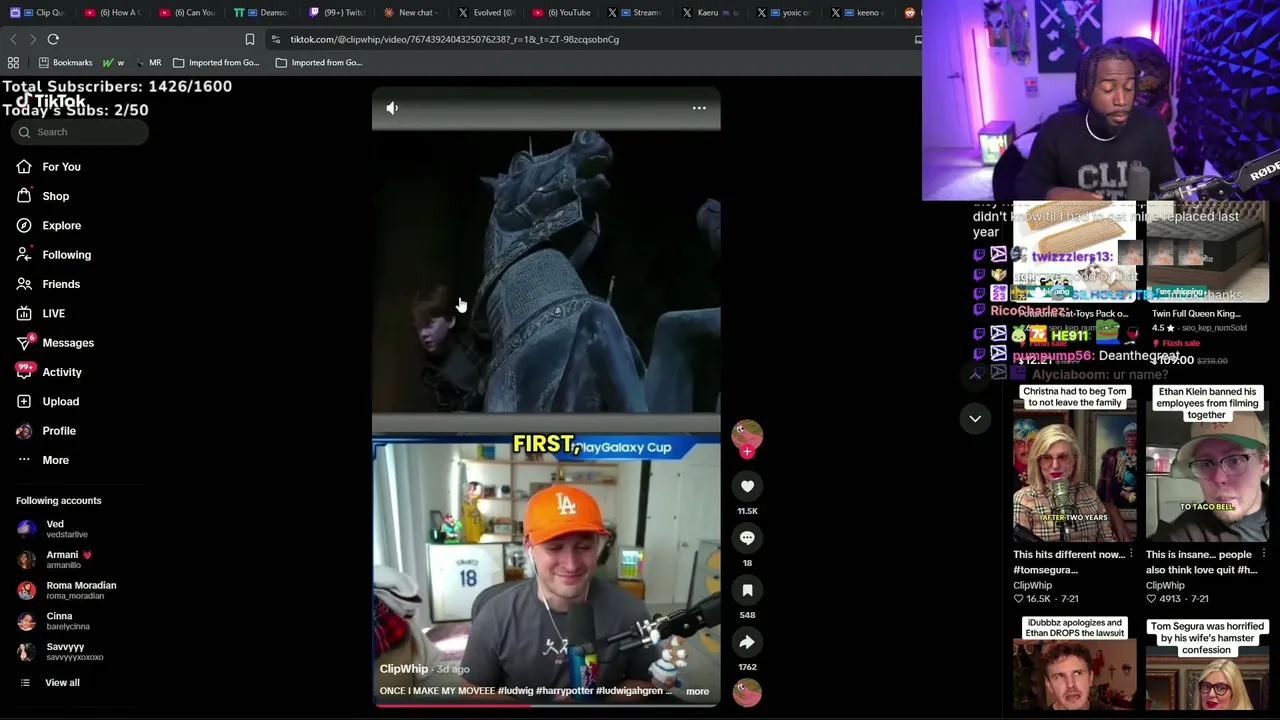Switch to the 'Deanso' browser tab
This screenshot has width=1280, height=720.
pyautogui.click(x=262, y=13)
